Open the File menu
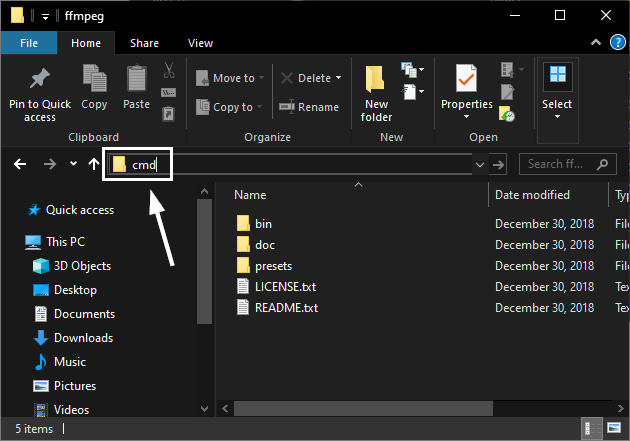The image size is (630, 441). (29, 43)
